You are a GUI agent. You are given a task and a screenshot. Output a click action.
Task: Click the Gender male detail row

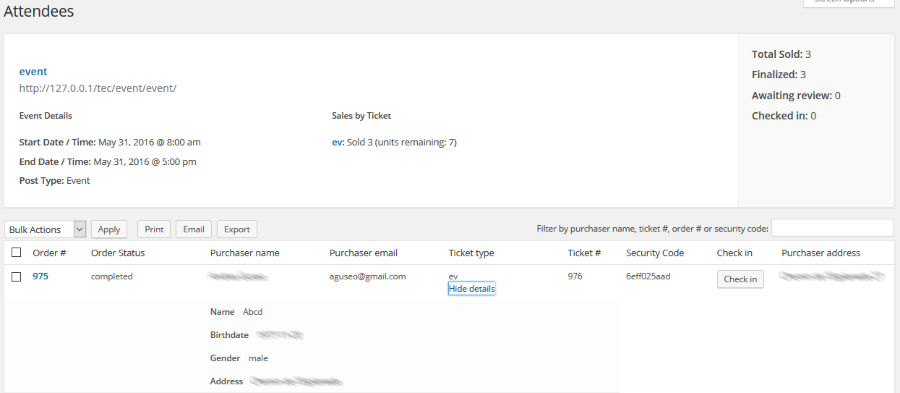pyautogui.click(x=239, y=358)
